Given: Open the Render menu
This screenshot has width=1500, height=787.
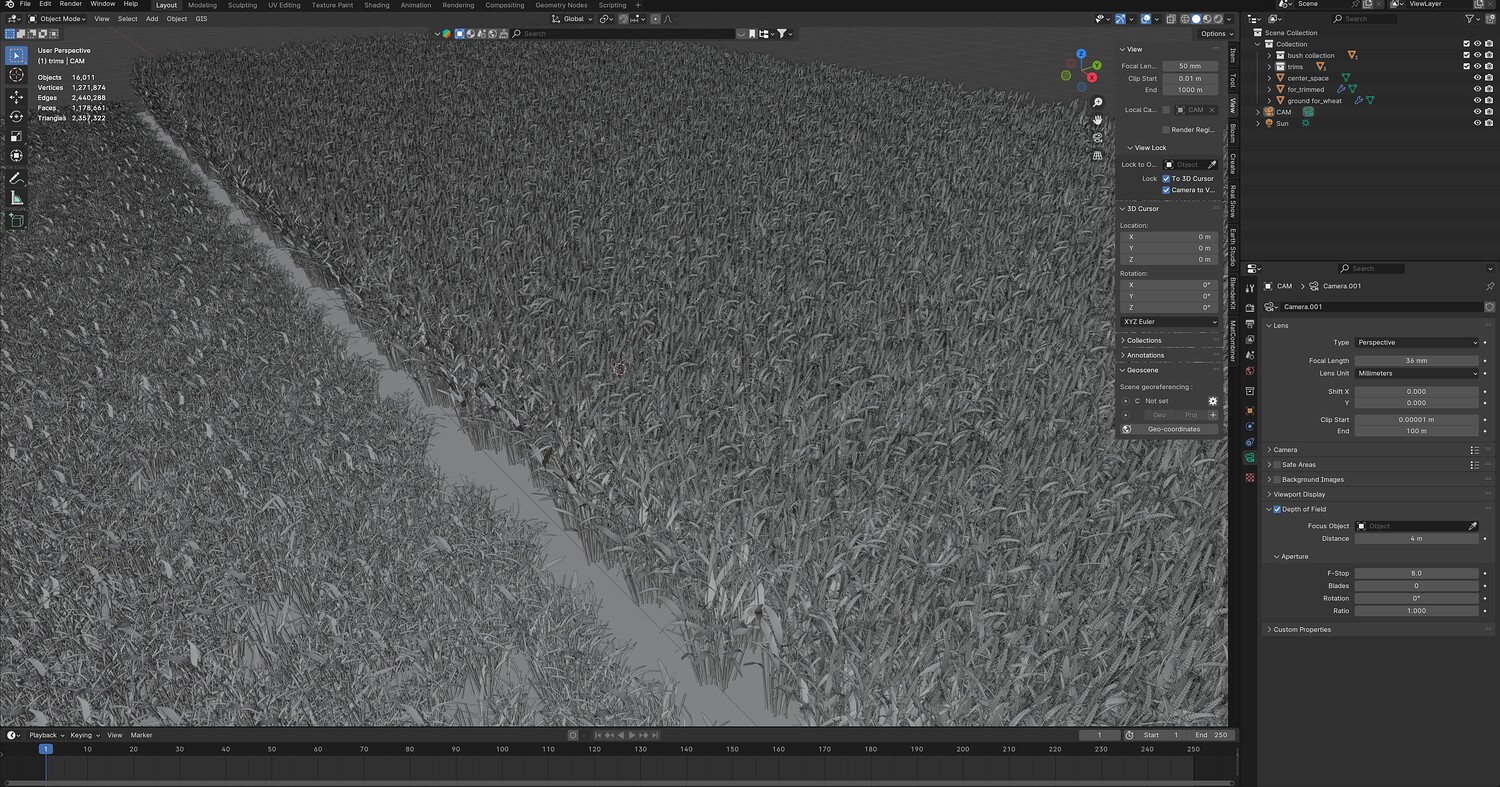Looking at the screenshot, I should click(x=71, y=4).
